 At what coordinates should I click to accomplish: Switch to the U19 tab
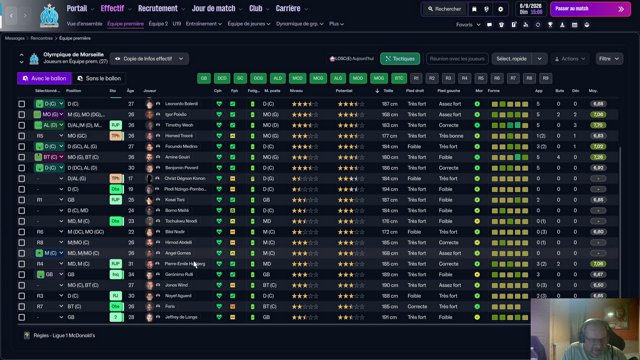(177, 24)
